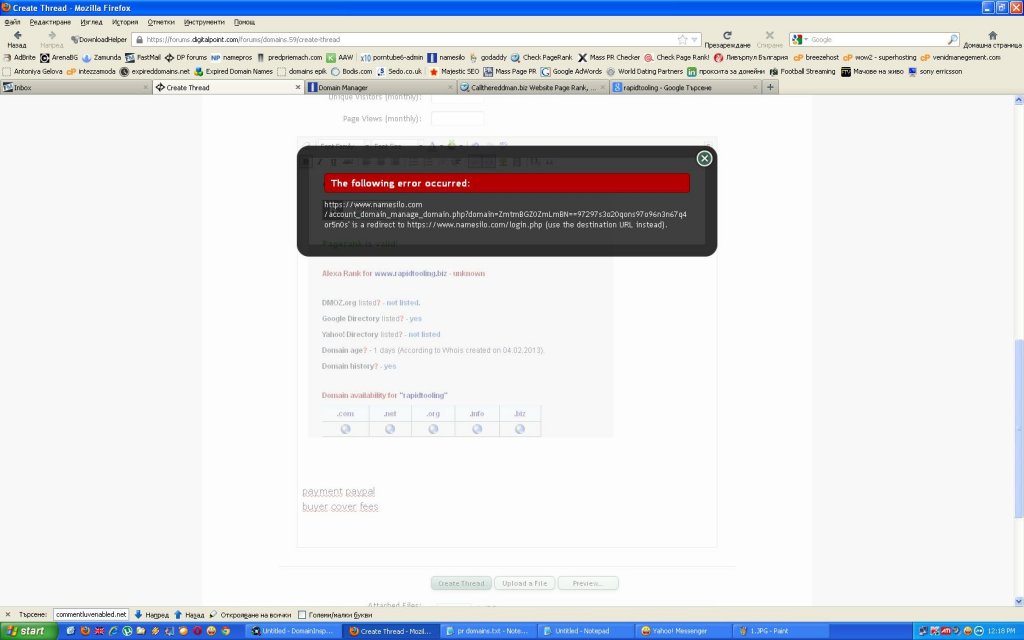1024x640 pixels.
Task: Click the Upload a File button
Action: pos(524,583)
